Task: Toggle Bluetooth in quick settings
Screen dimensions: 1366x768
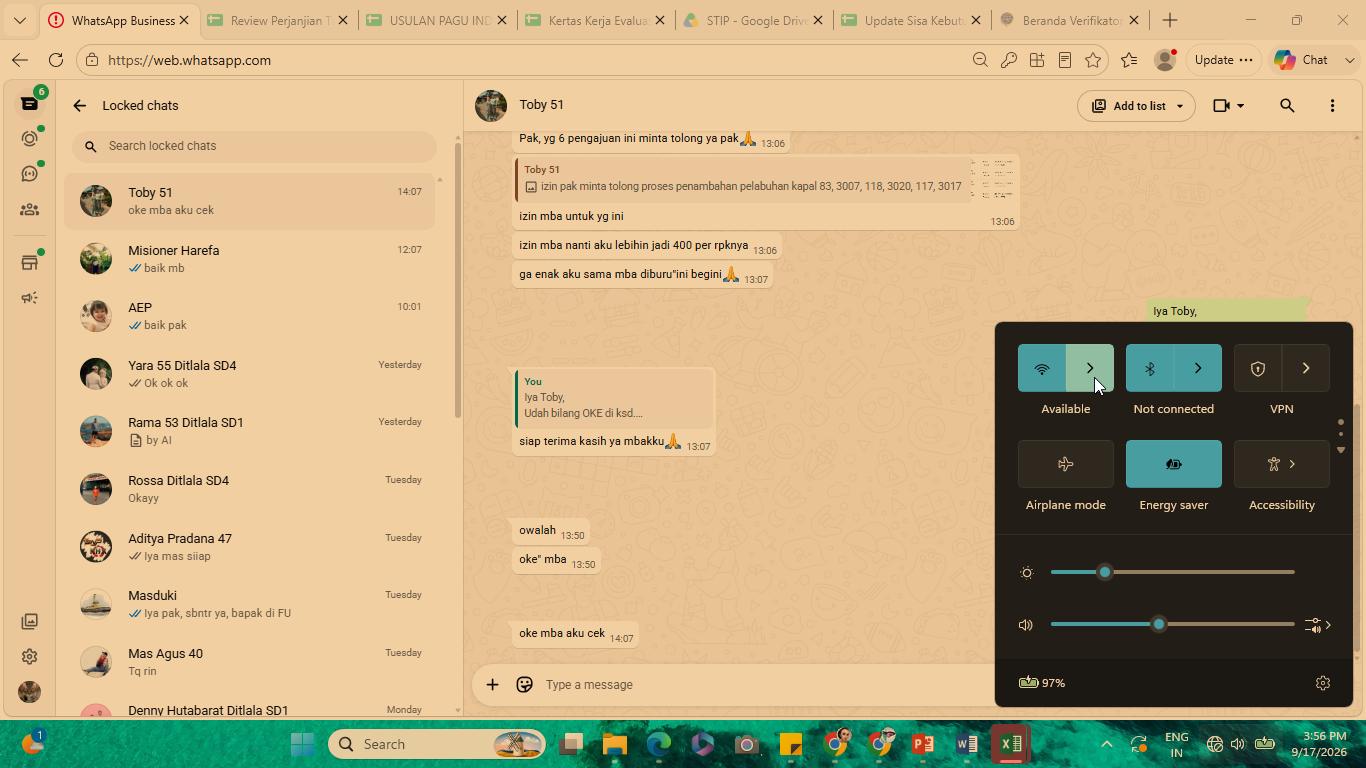Action: pyautogui.click(x=1149, y=368)
